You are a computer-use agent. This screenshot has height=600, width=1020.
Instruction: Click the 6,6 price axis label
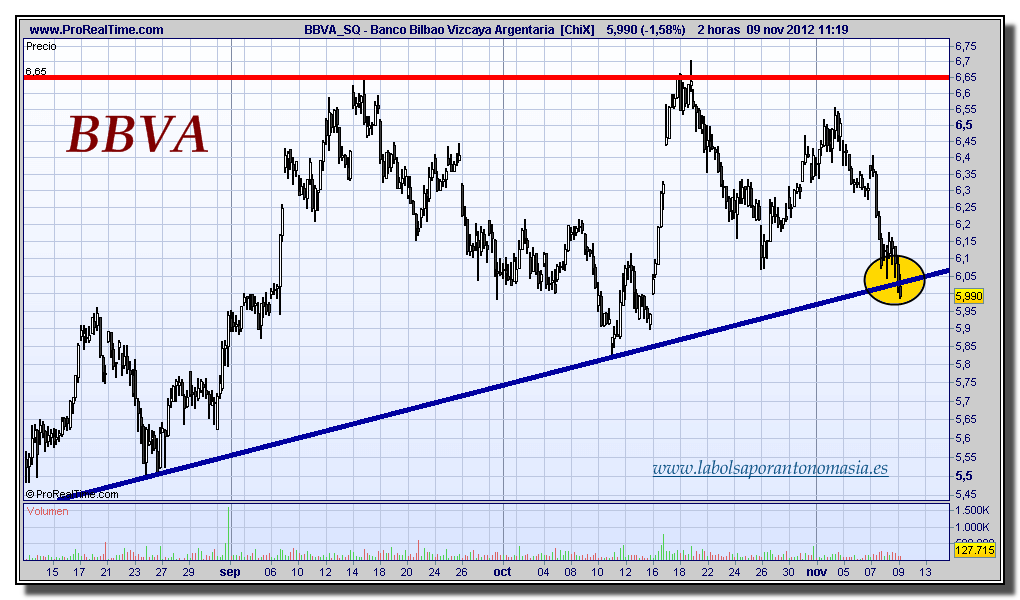click(x=963, y=93)
